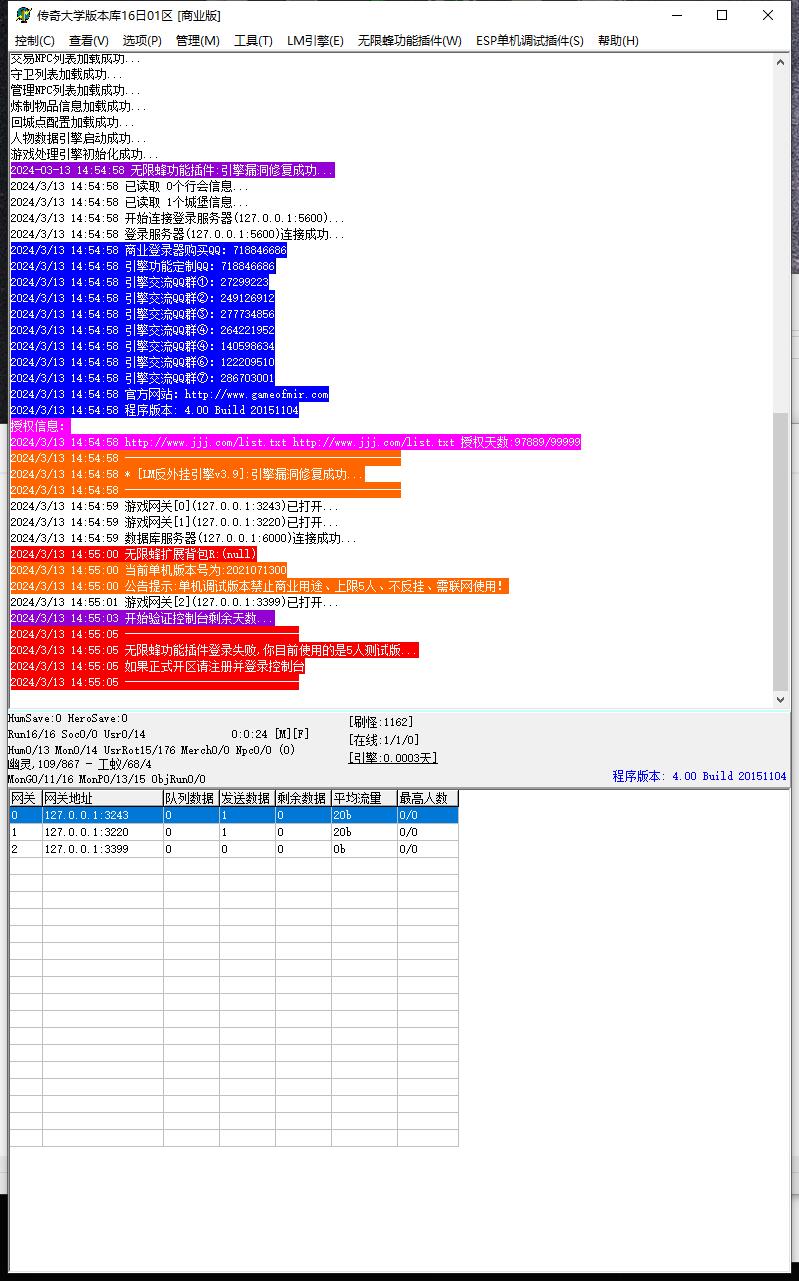Screen dimensions: 799x1281
Task: Click the 在线:1/1/0 status label
Action: [x=384, y=740]
